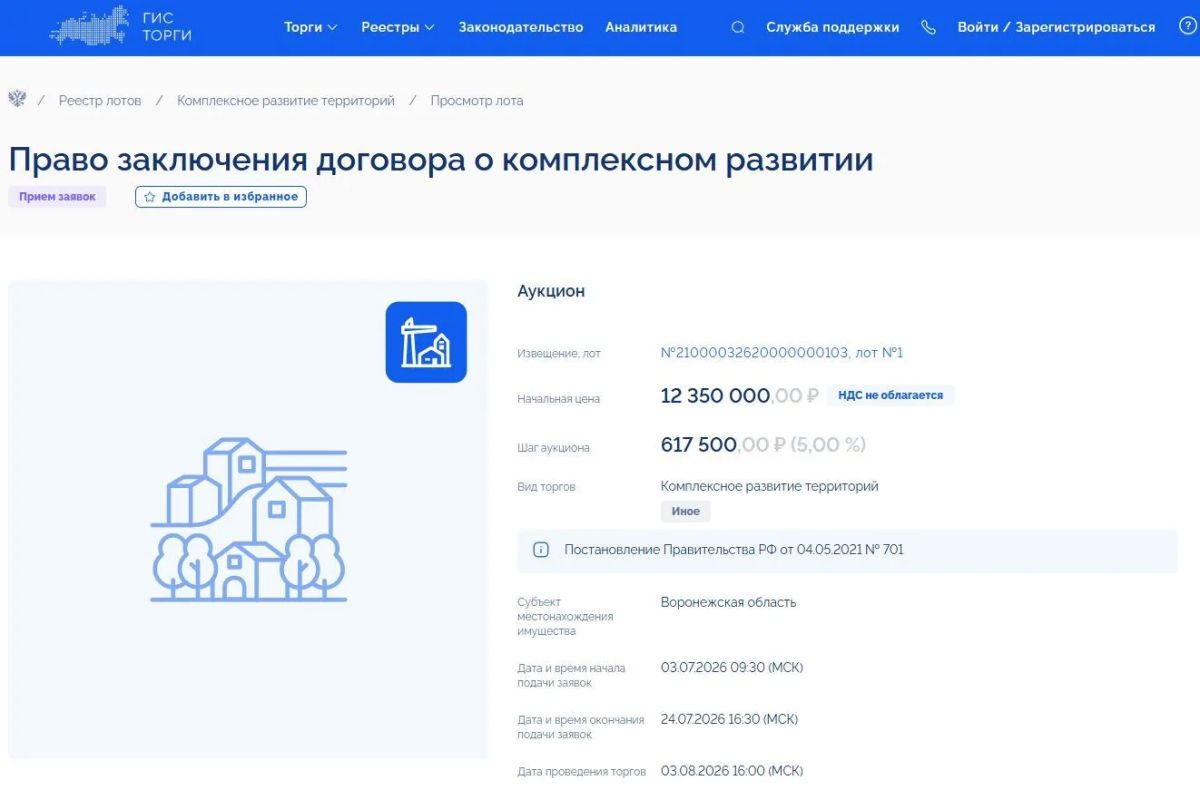
Task: Click the emblem home icon in breadcrumbs
Action: [17, 99]
